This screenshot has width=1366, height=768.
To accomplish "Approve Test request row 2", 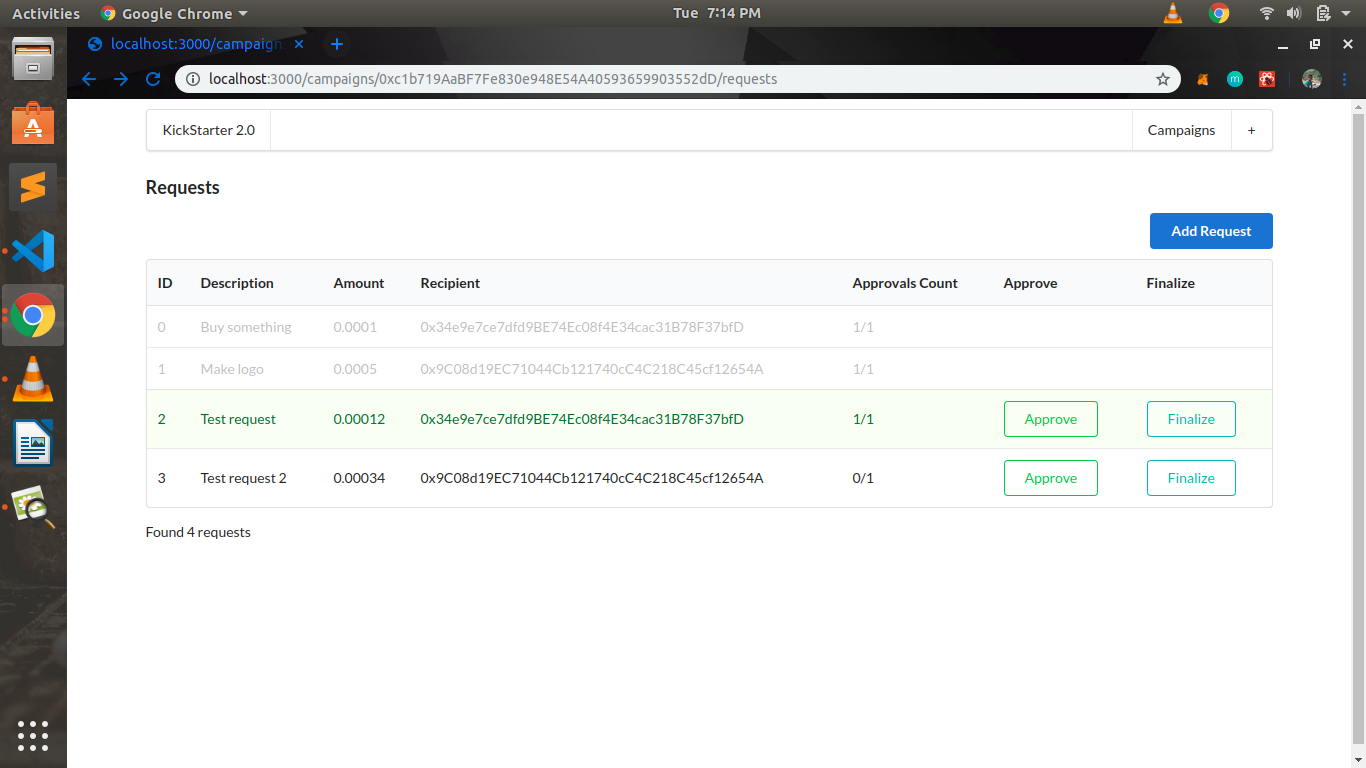I will (x=1050, y=419).
